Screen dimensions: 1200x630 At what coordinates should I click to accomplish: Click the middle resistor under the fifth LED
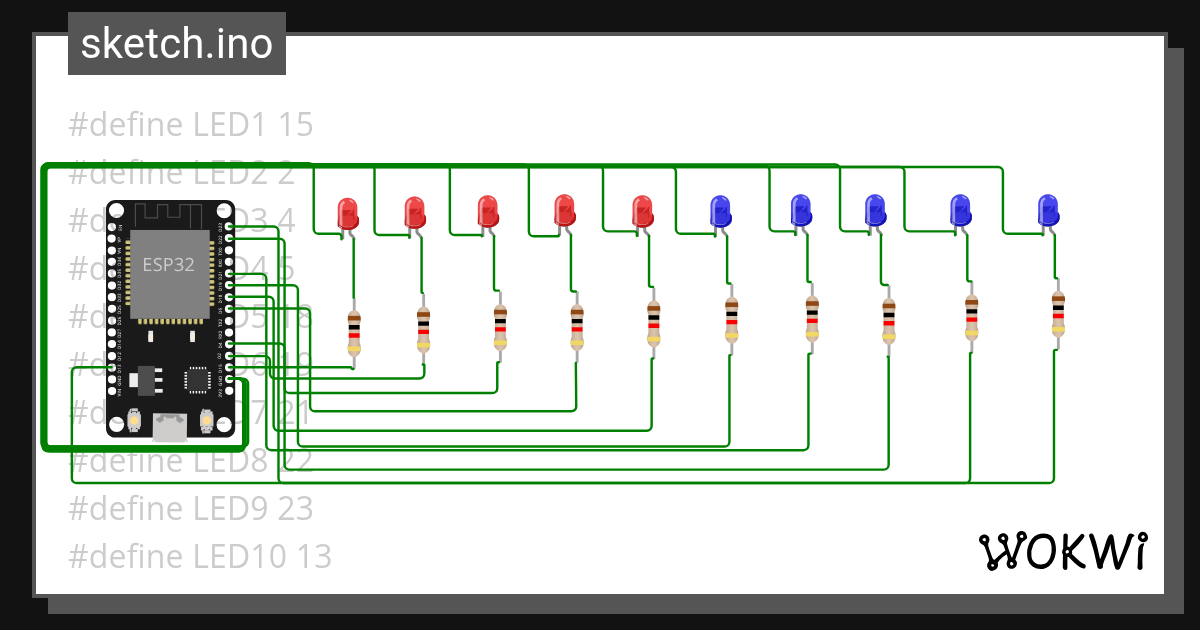click(x=655, y=325)
